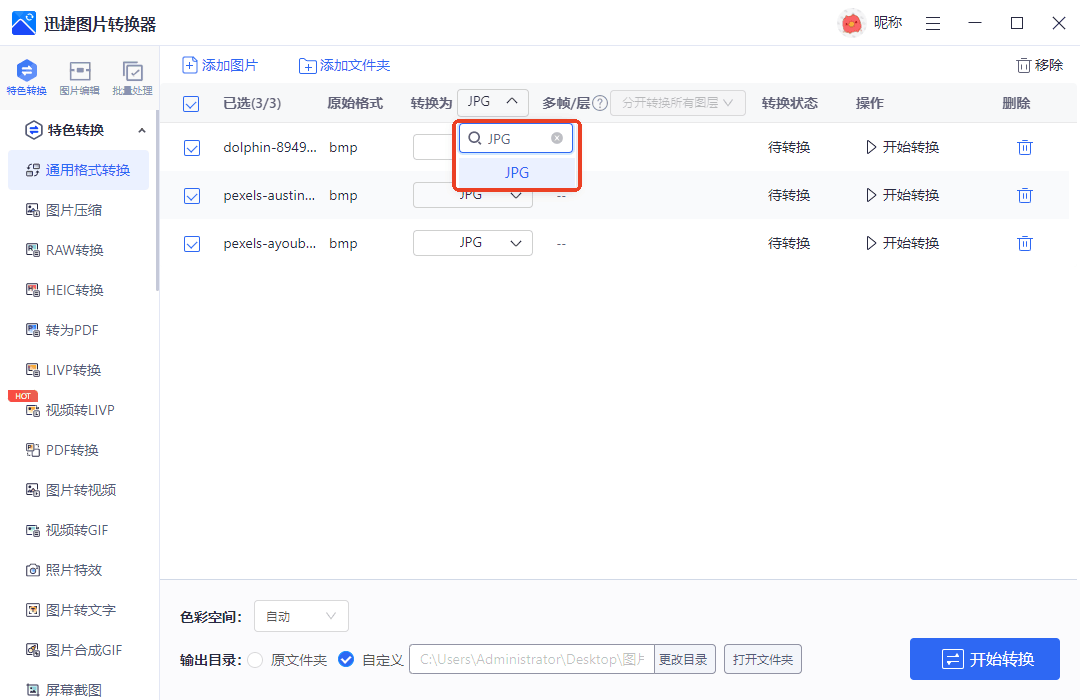Open the 视频转LIVP hot feature
The height and width of the screenshot is (700, 1080).
(x=78, y=410)
